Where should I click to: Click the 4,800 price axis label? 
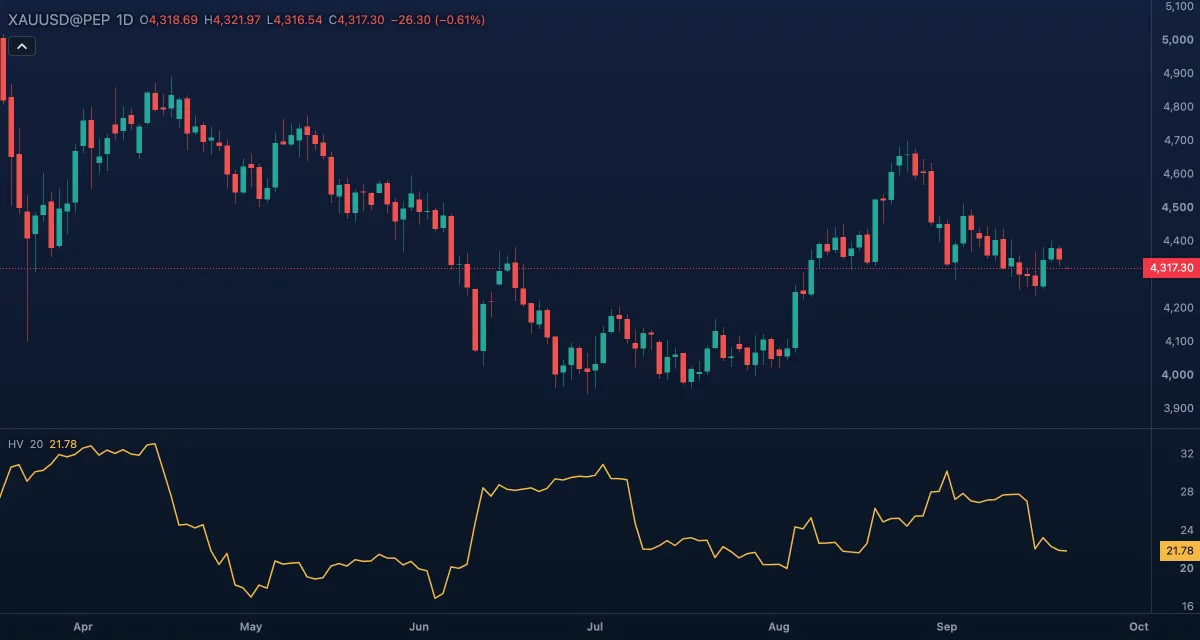(x=1176, y=107)
